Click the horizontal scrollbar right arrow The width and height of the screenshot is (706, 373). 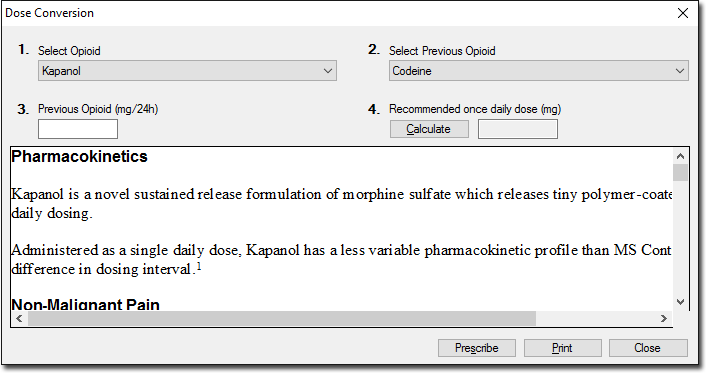click(664, 318)
